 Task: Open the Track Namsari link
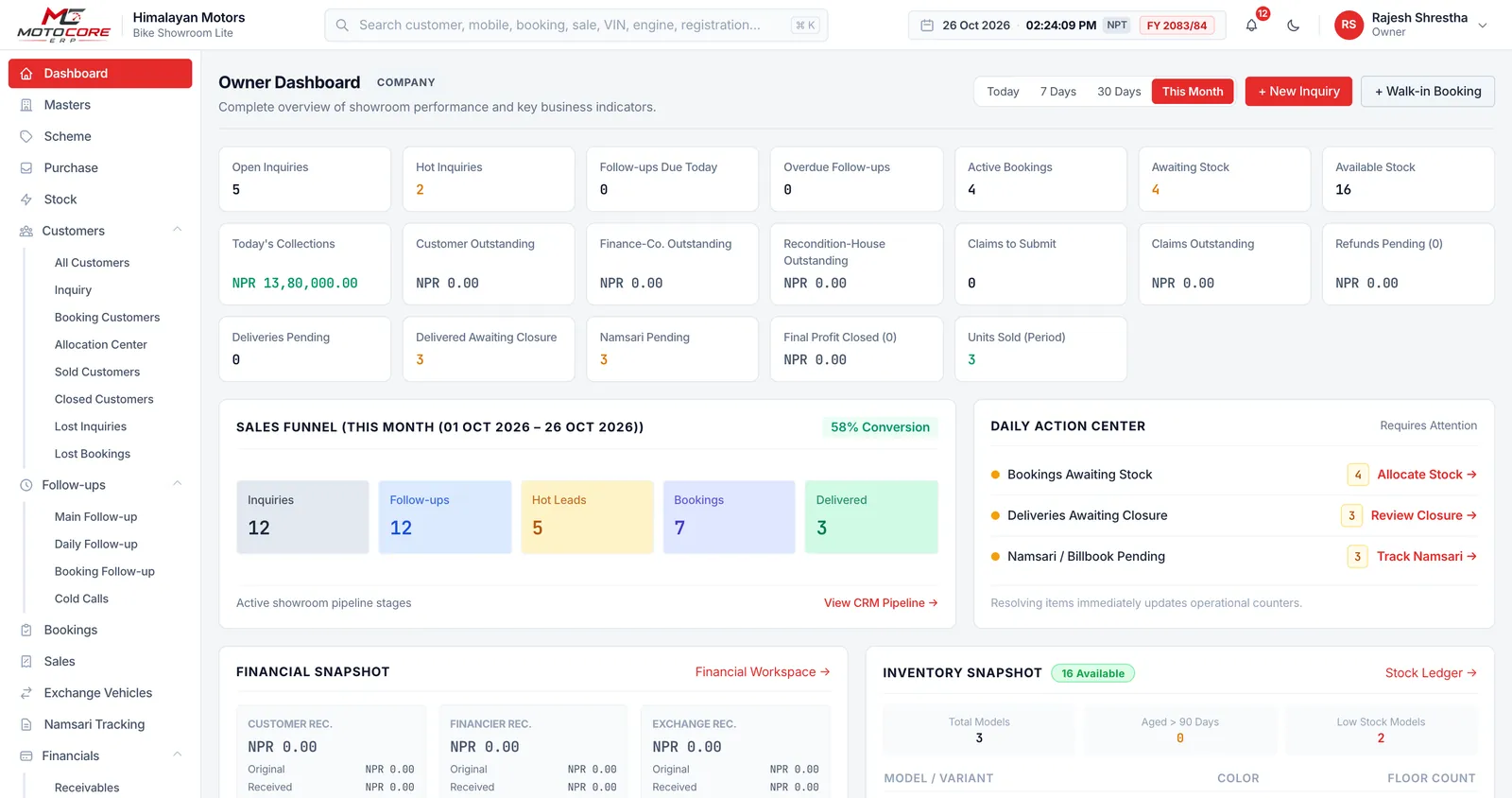click(1427, 556)
